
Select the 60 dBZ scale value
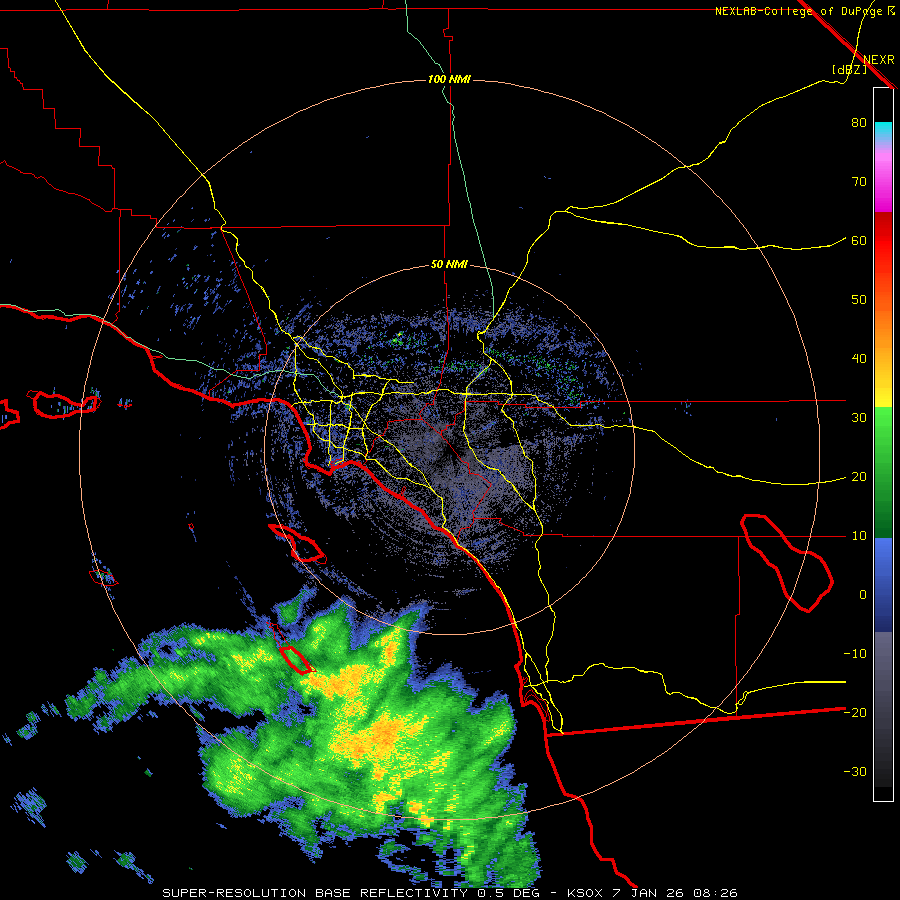(x=859, y=240)
